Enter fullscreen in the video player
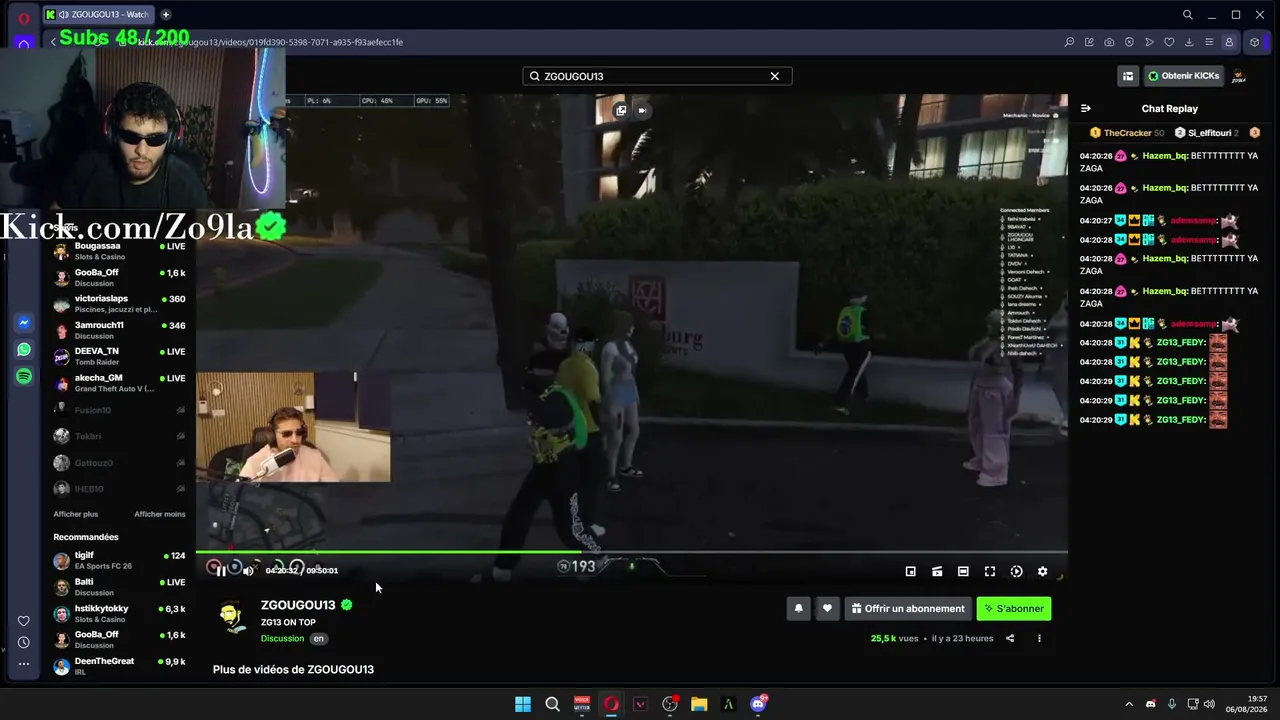Viewport: 1280px width, 720px height. [x=989, y=571]
